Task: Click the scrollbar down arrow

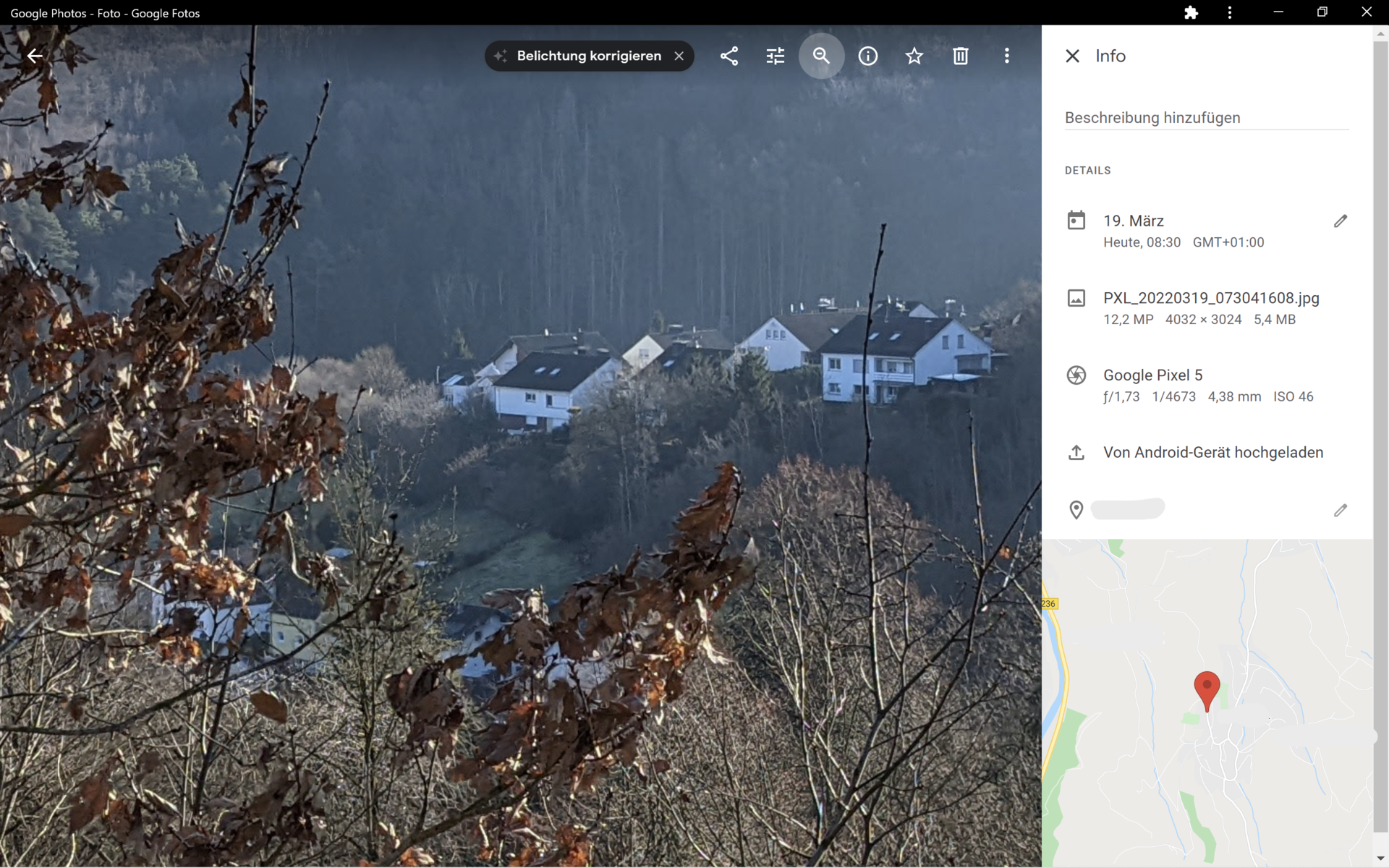Action: (1380, 859)
